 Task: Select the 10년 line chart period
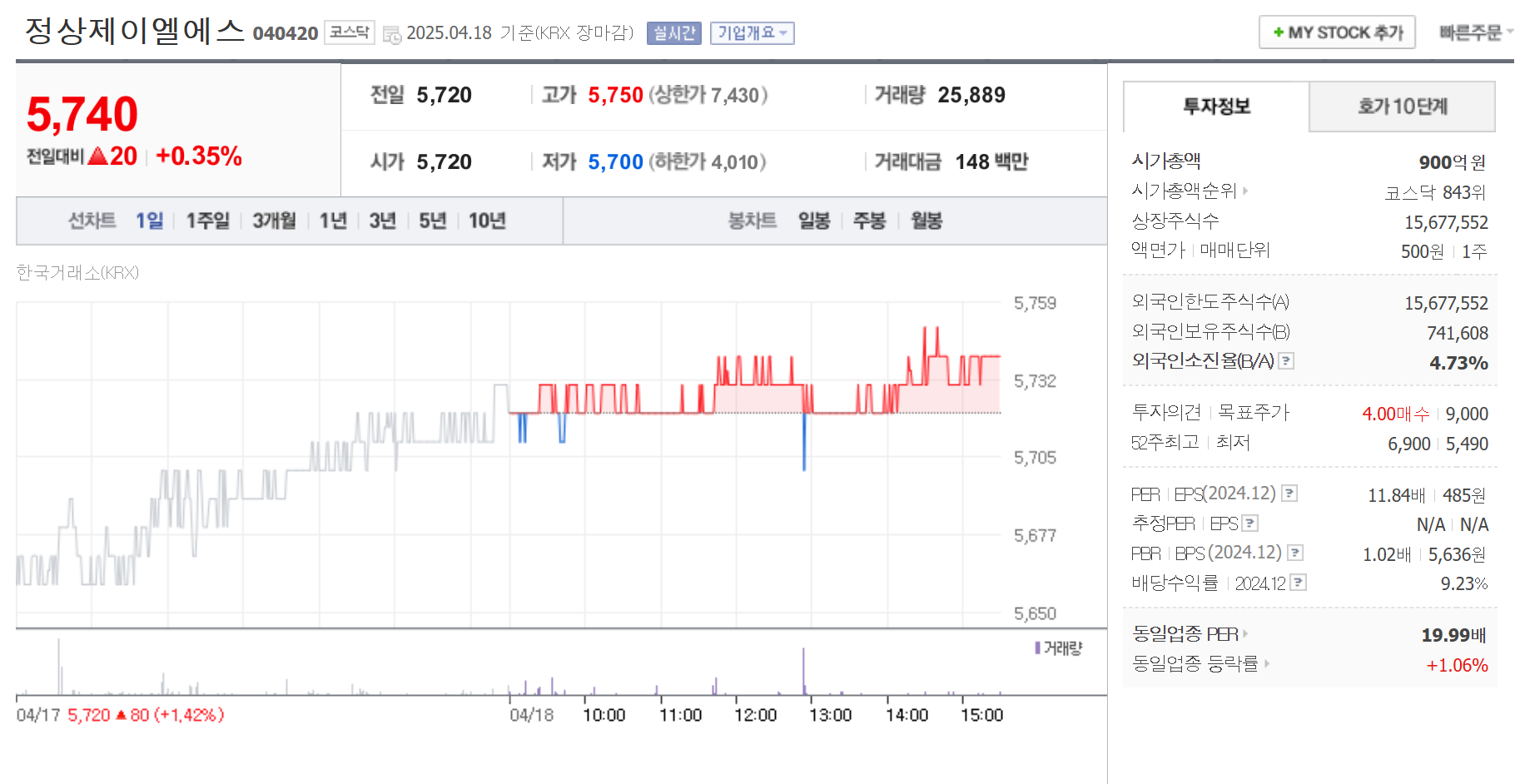pos(487,221)
